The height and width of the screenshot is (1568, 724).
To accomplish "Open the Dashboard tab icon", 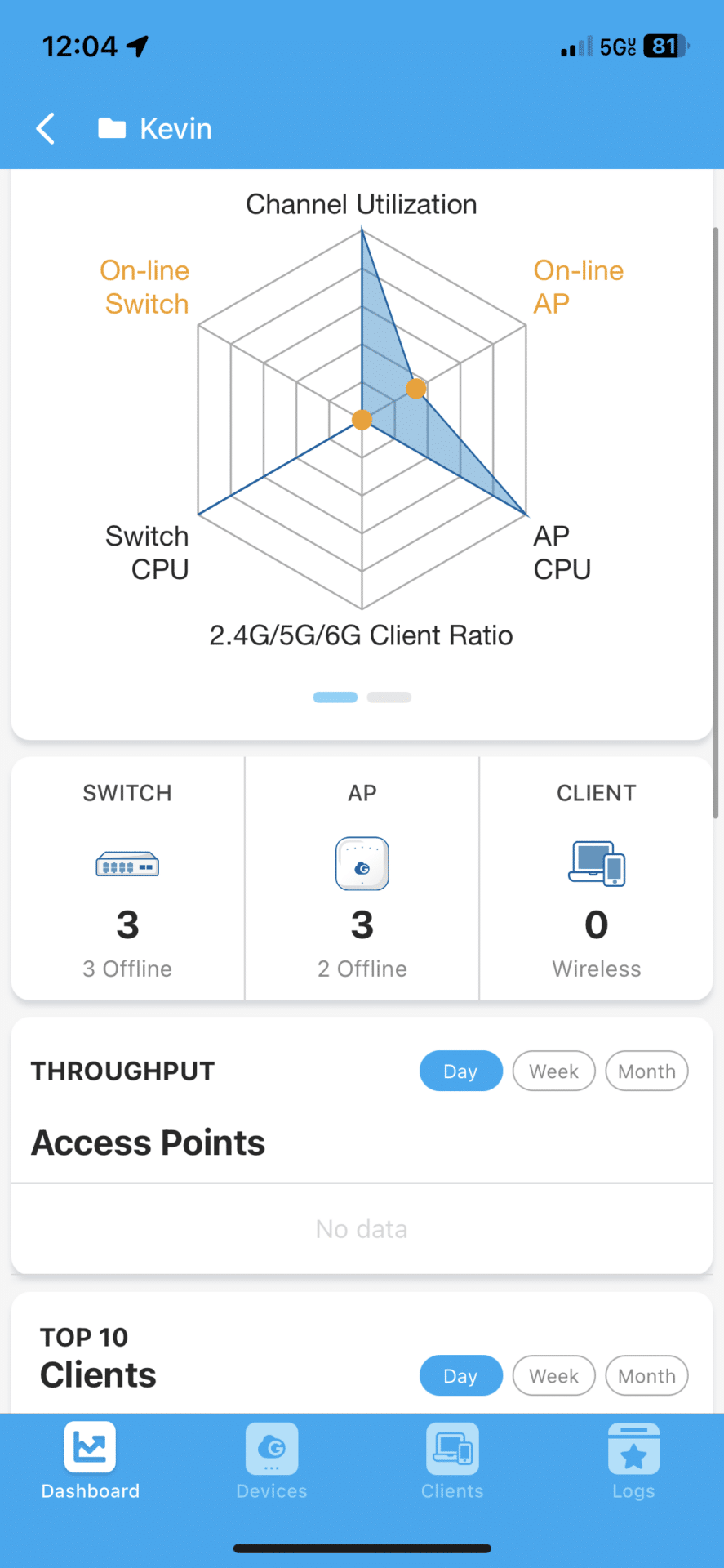I will point(90,1447).
